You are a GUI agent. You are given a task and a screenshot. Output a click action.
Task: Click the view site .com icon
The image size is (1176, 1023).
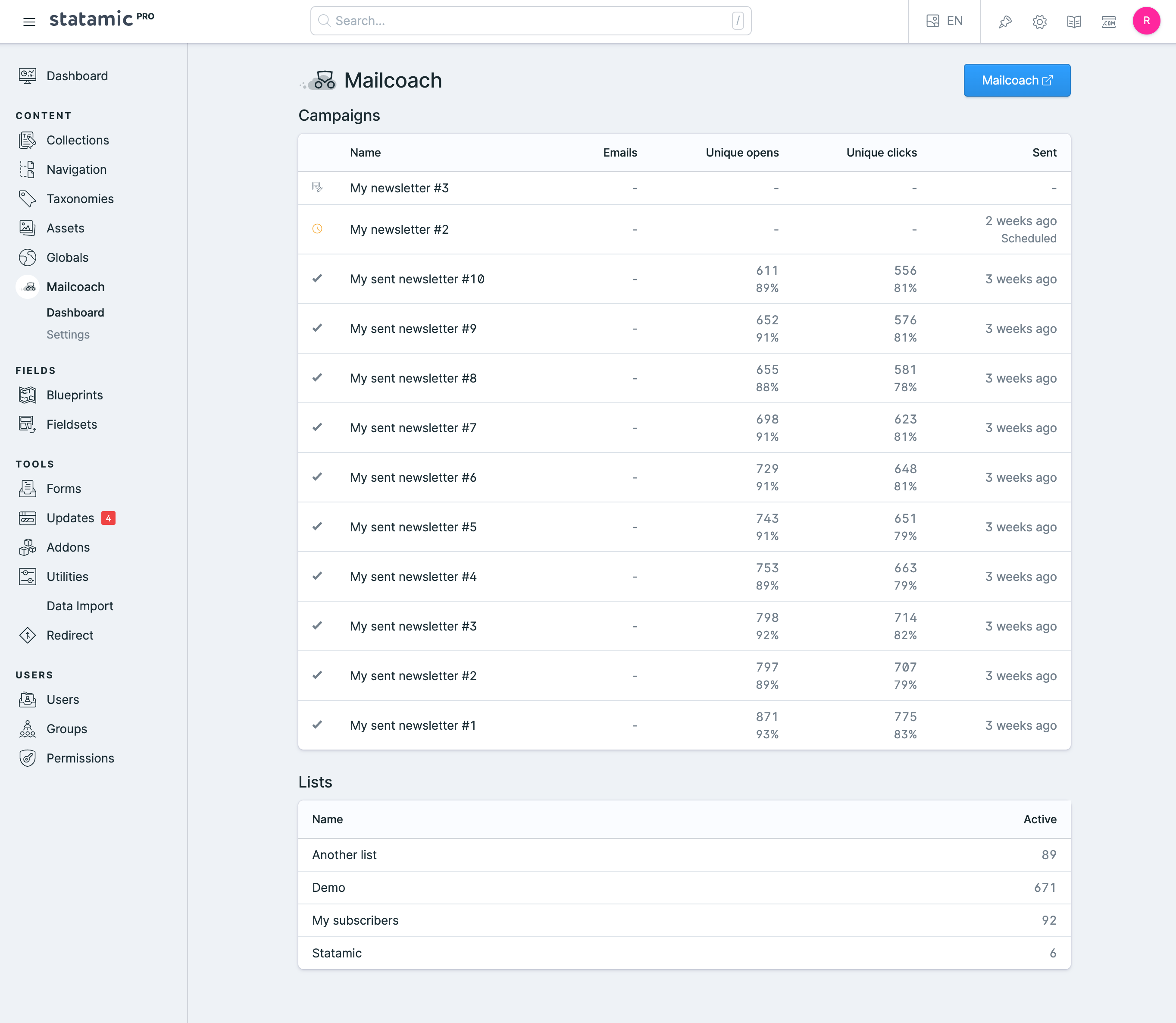[x=1108, y=22]
